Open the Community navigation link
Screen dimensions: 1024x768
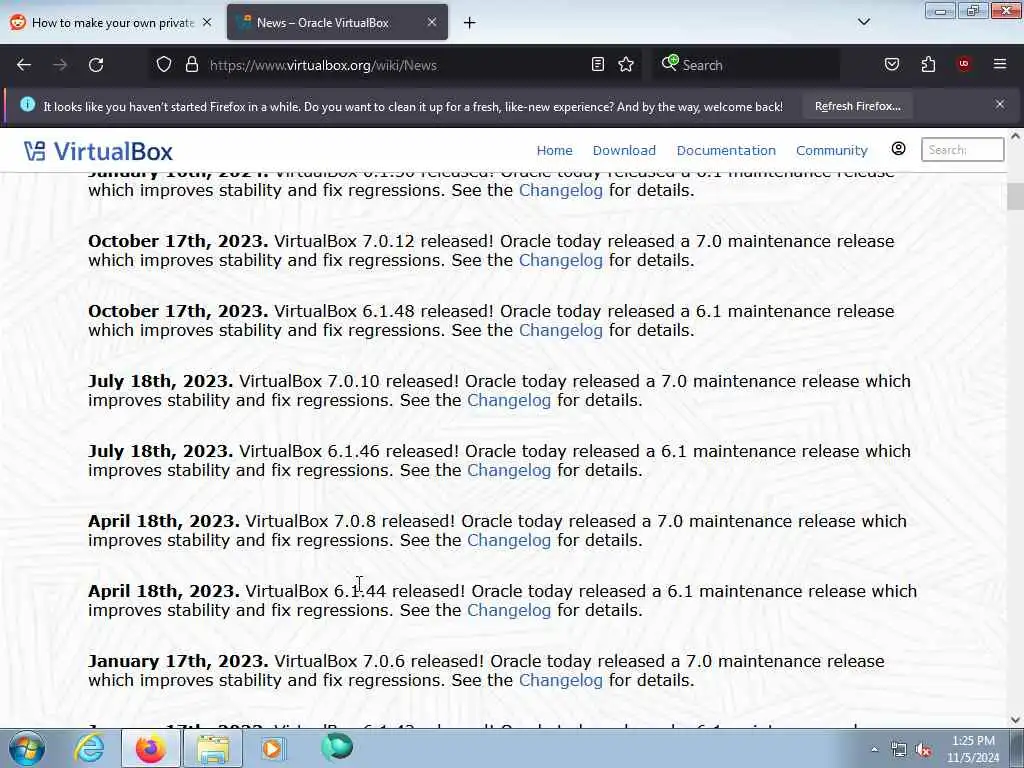pos(831,150)
